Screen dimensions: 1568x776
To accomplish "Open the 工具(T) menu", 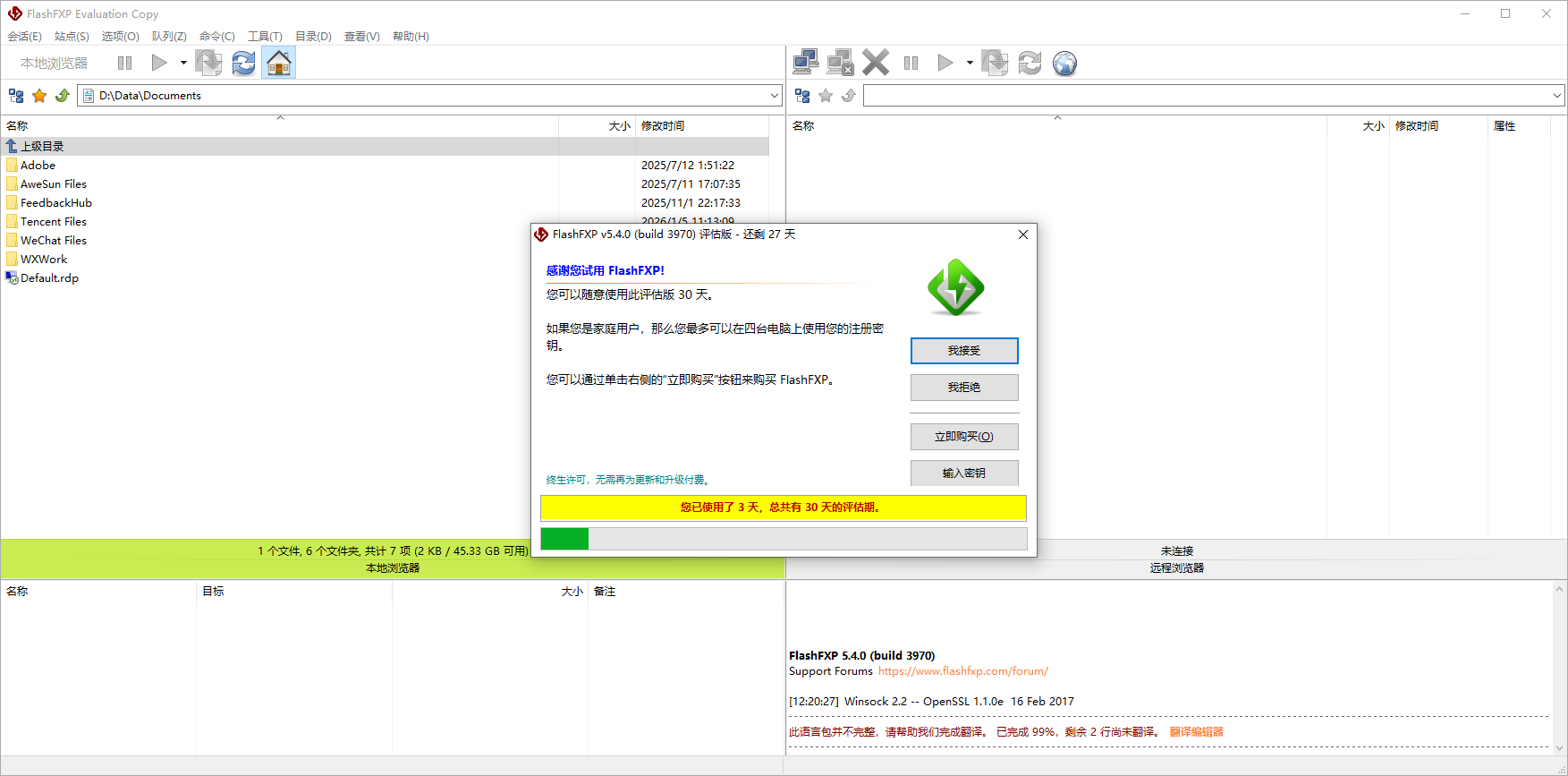I will pos(265,36).
